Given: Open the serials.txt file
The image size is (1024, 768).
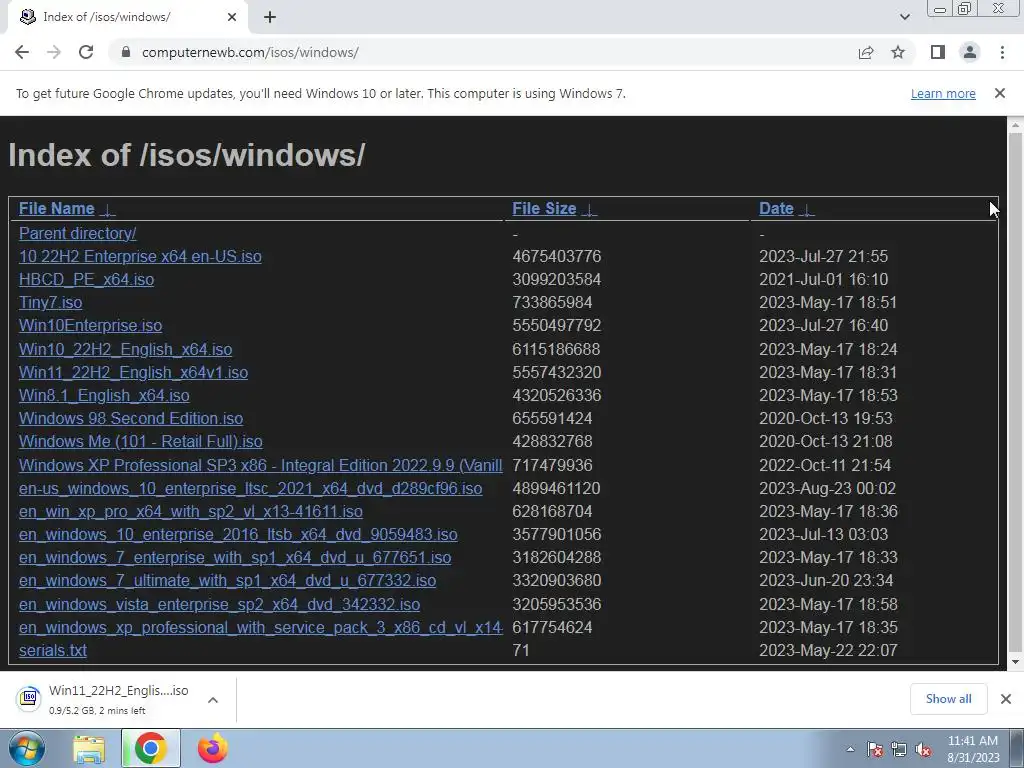Looking at the screenshot, I should tap(53, 650).
